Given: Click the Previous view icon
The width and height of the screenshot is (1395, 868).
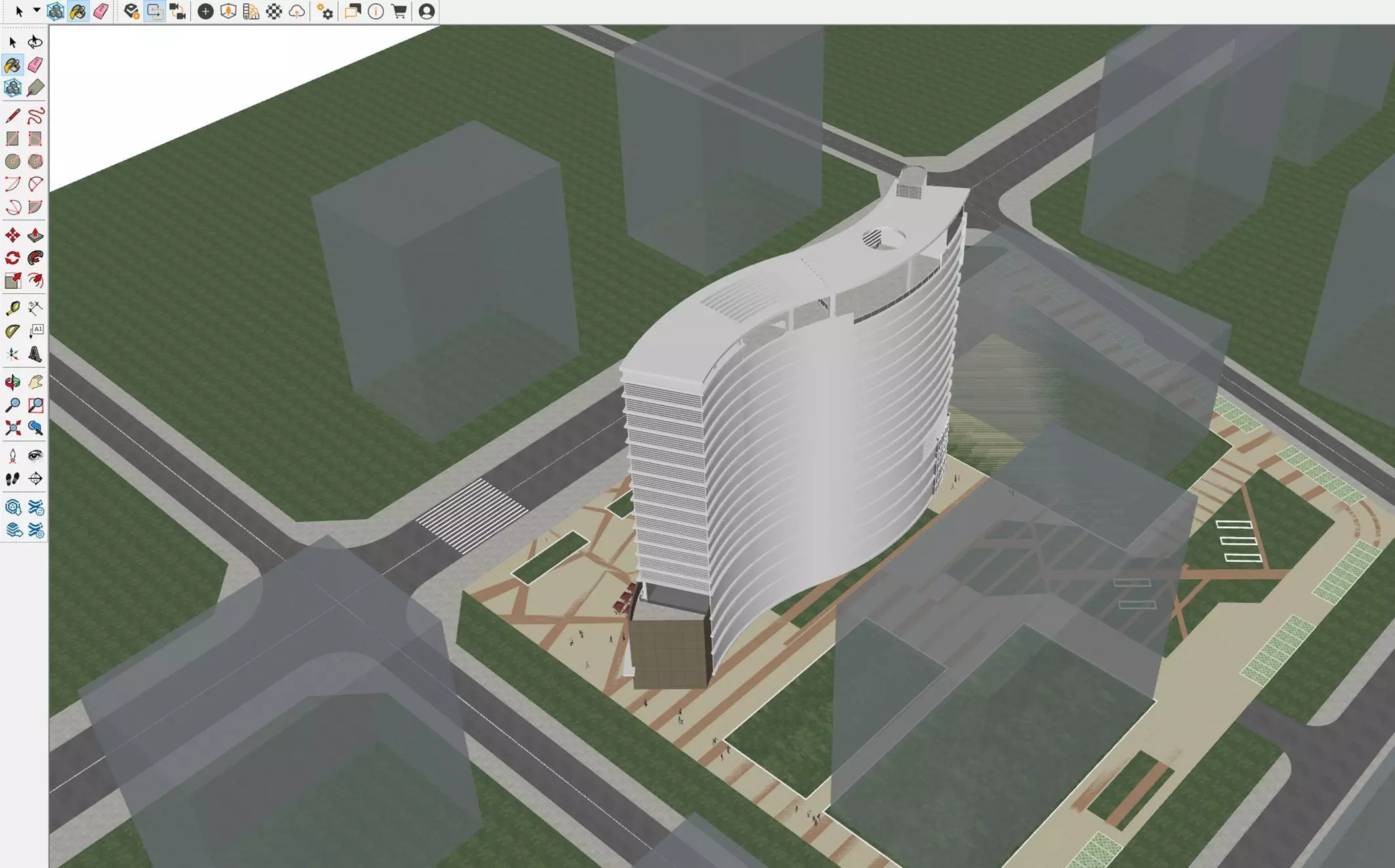Looking at the screenshot, I should click(x=35, y=428).
